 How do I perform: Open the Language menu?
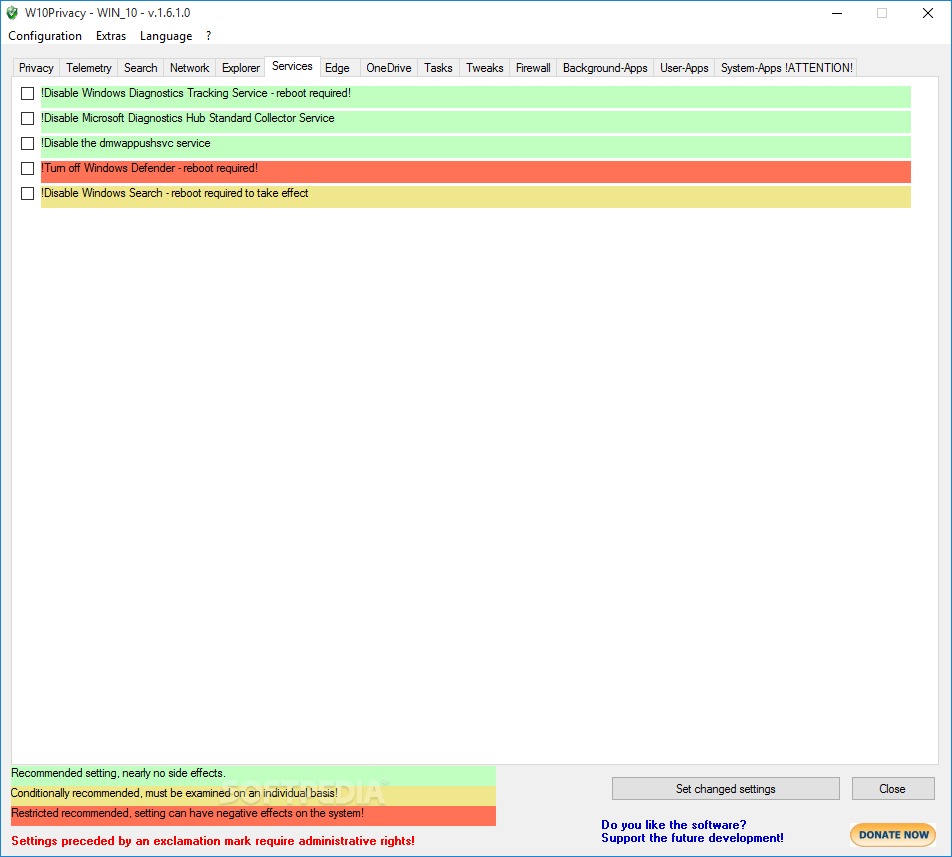pyautogui.click(x=166, y=36)
